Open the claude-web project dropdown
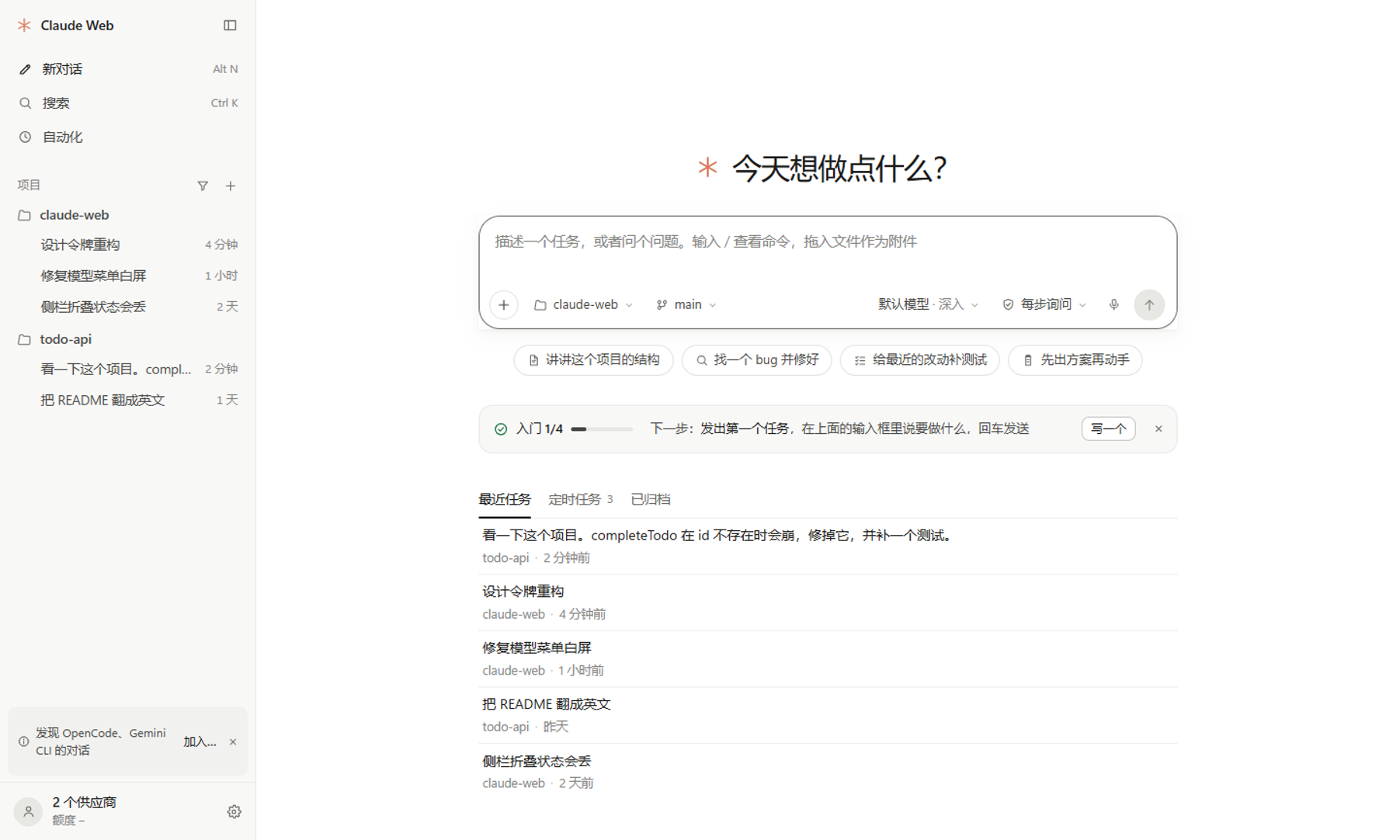The width and height of the screenshot is (1400, 840). (584, 305)
